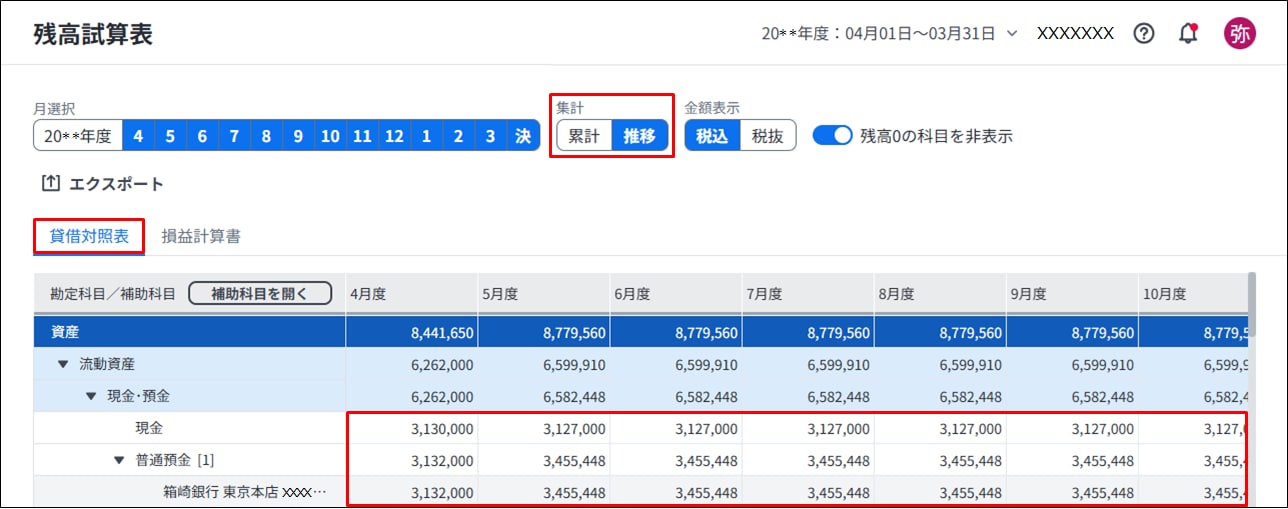
Task: Select month 10 in month selector
Action: pyautogui.click(x=330, y=136)
